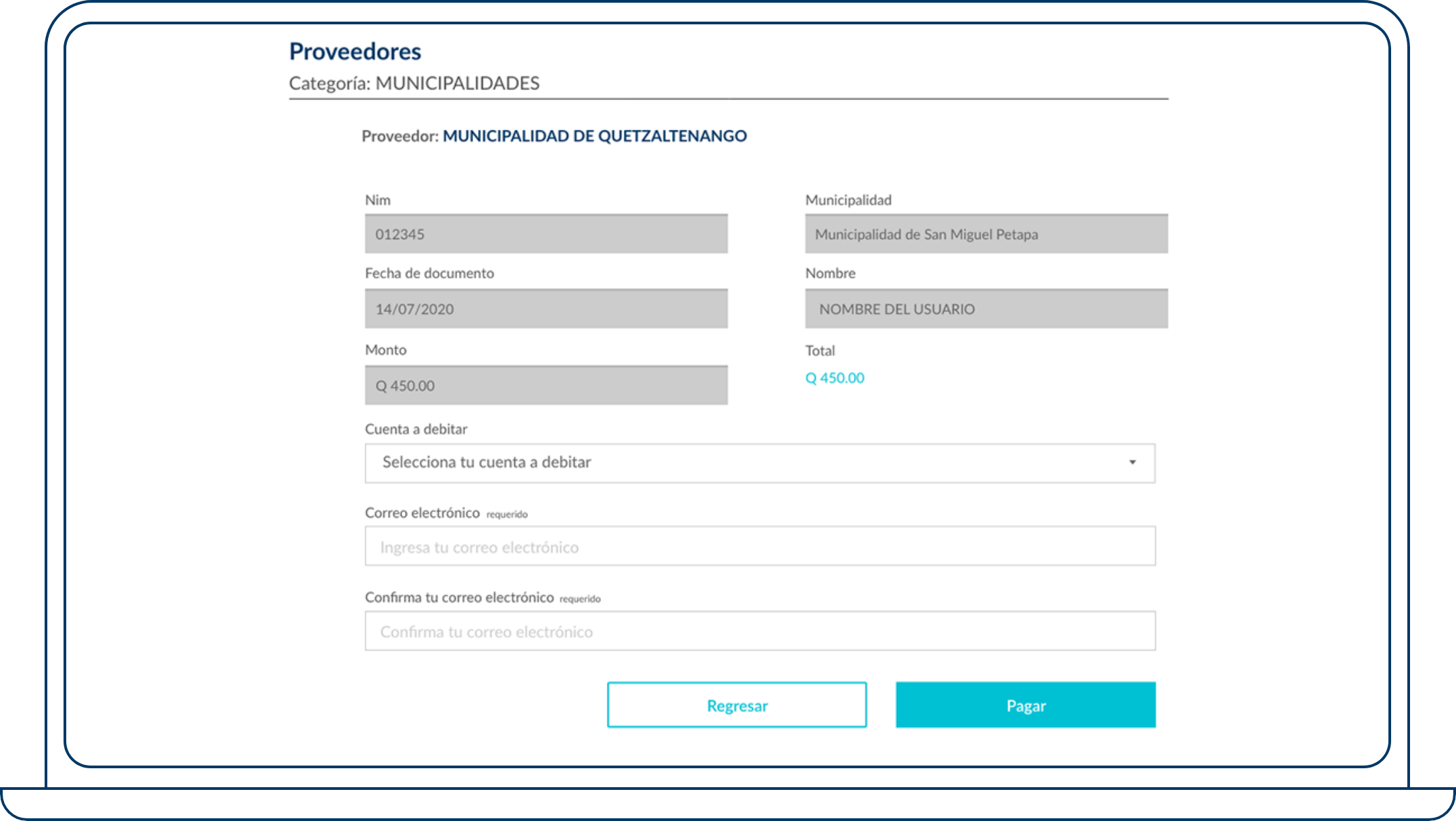Screen dimensions: 1456x821
Task: Click 'Selecciona tu cuenta a debitar' combo box
Action: pyautogui.click(x=744, y=463)
